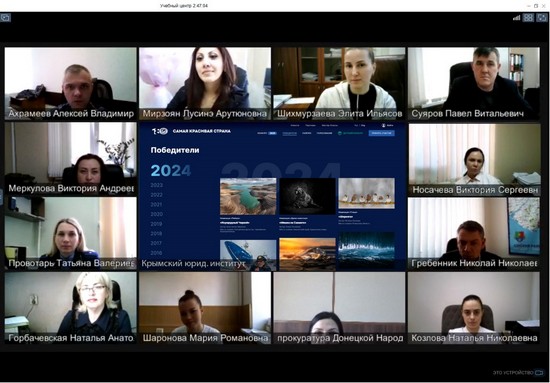
Task: Select Мирзоян Лусинэ Арутюновна video tile
Action: 205,83
